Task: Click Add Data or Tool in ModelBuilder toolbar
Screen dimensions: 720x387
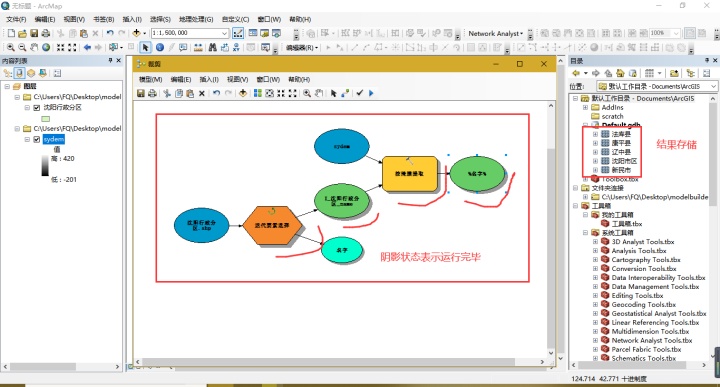Action: click(x=242, y=93)
